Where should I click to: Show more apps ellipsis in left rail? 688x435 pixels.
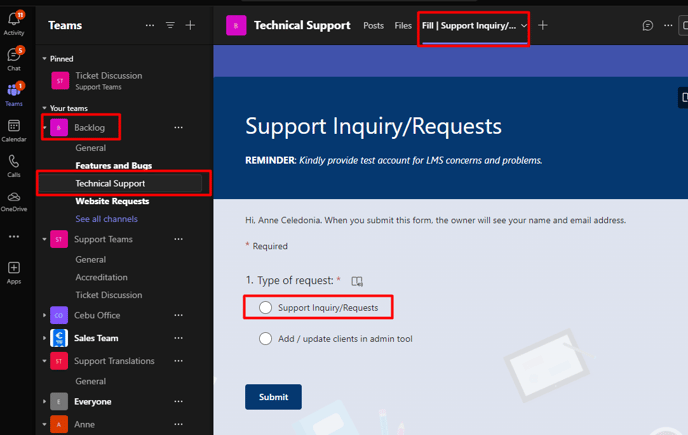pos(14,237)
